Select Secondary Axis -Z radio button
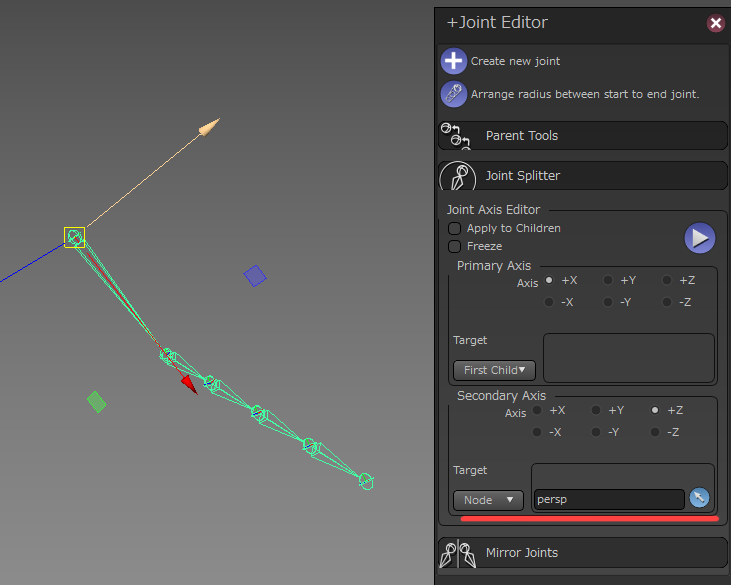Viewport: 731px width, 585px height. [x=655, y=432]
